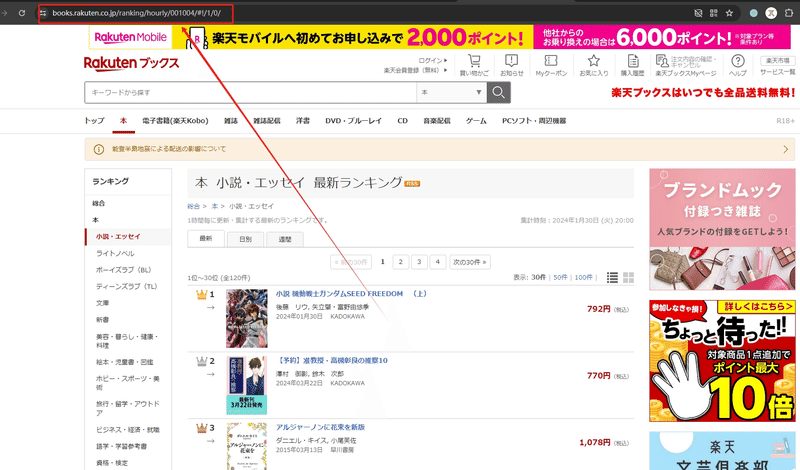The width and height of the screenshot is (800, 470).
Task: Click the browser reload icon
Action: point(22,13)
